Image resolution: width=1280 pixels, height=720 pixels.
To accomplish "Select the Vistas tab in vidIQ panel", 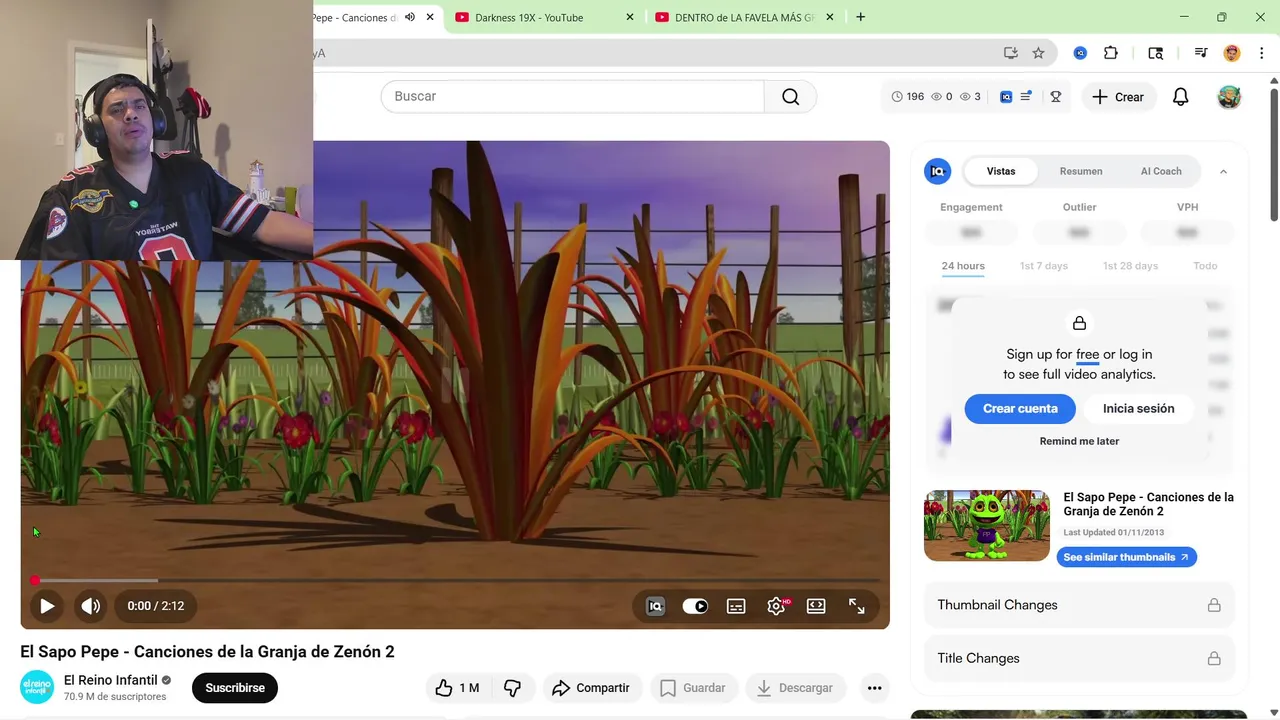I will pos(1001,171).
